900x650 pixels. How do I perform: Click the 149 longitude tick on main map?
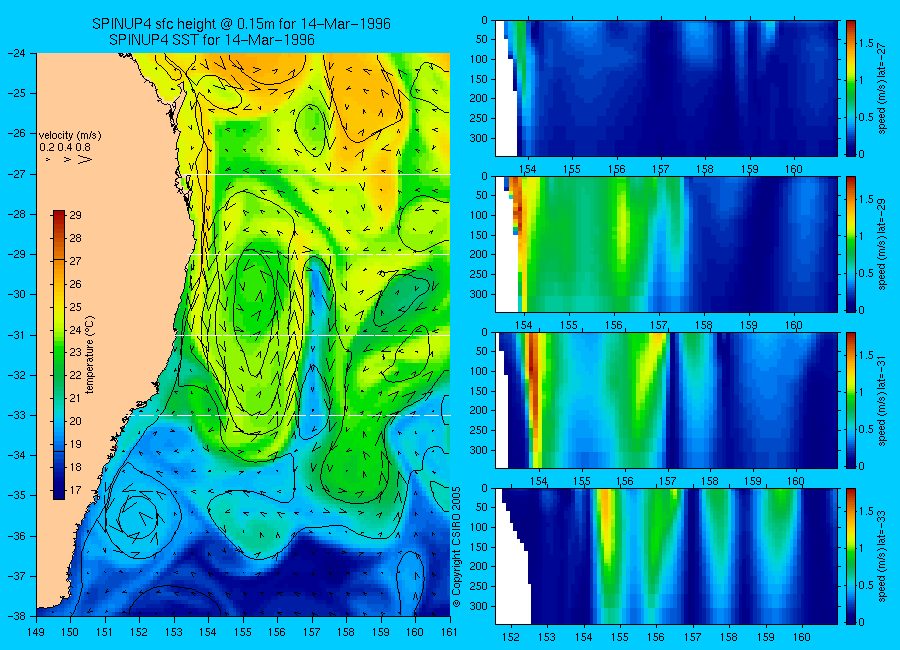tap(36, 632)
